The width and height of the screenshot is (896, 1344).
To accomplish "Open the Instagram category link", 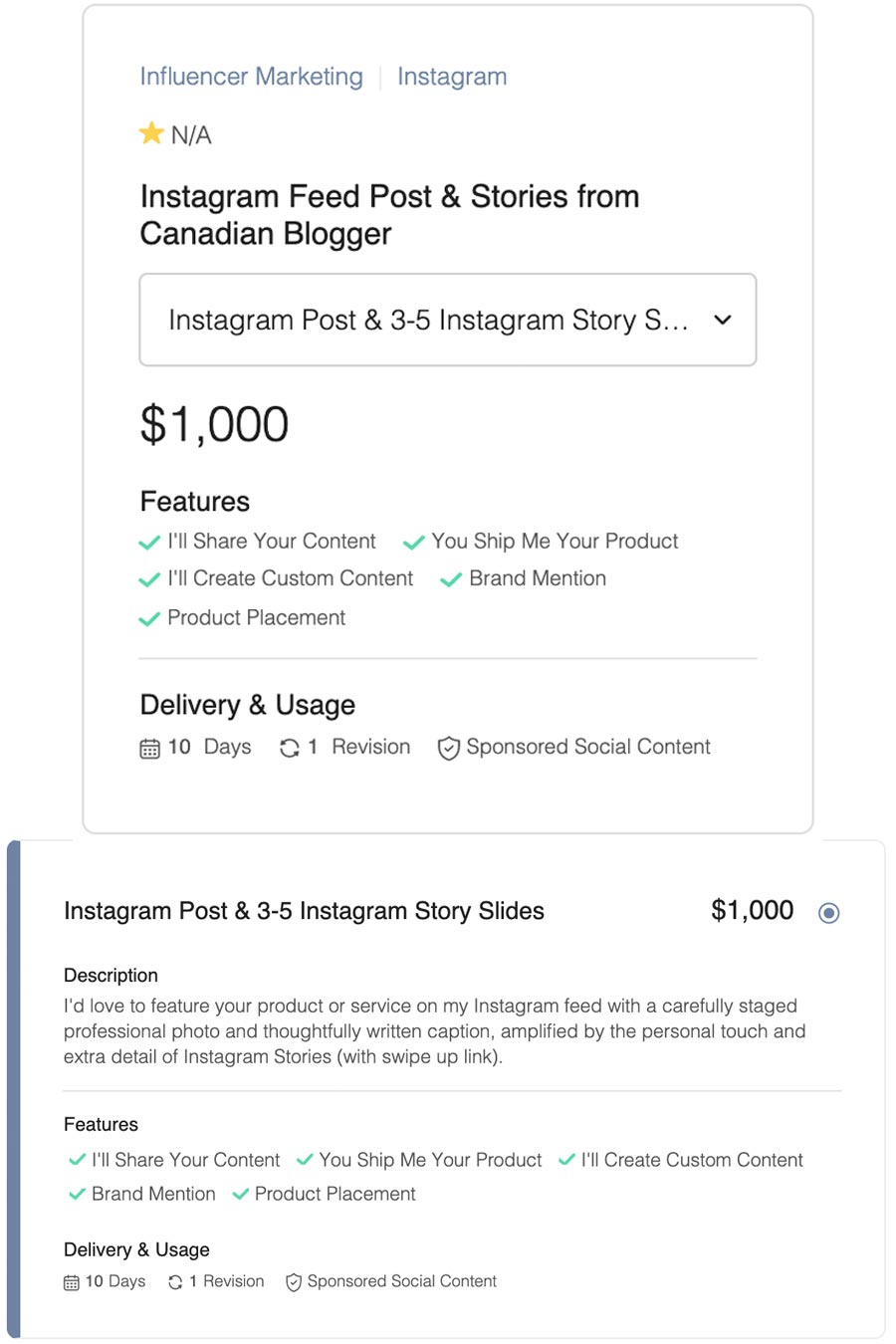I will click(x=452, y=77).
